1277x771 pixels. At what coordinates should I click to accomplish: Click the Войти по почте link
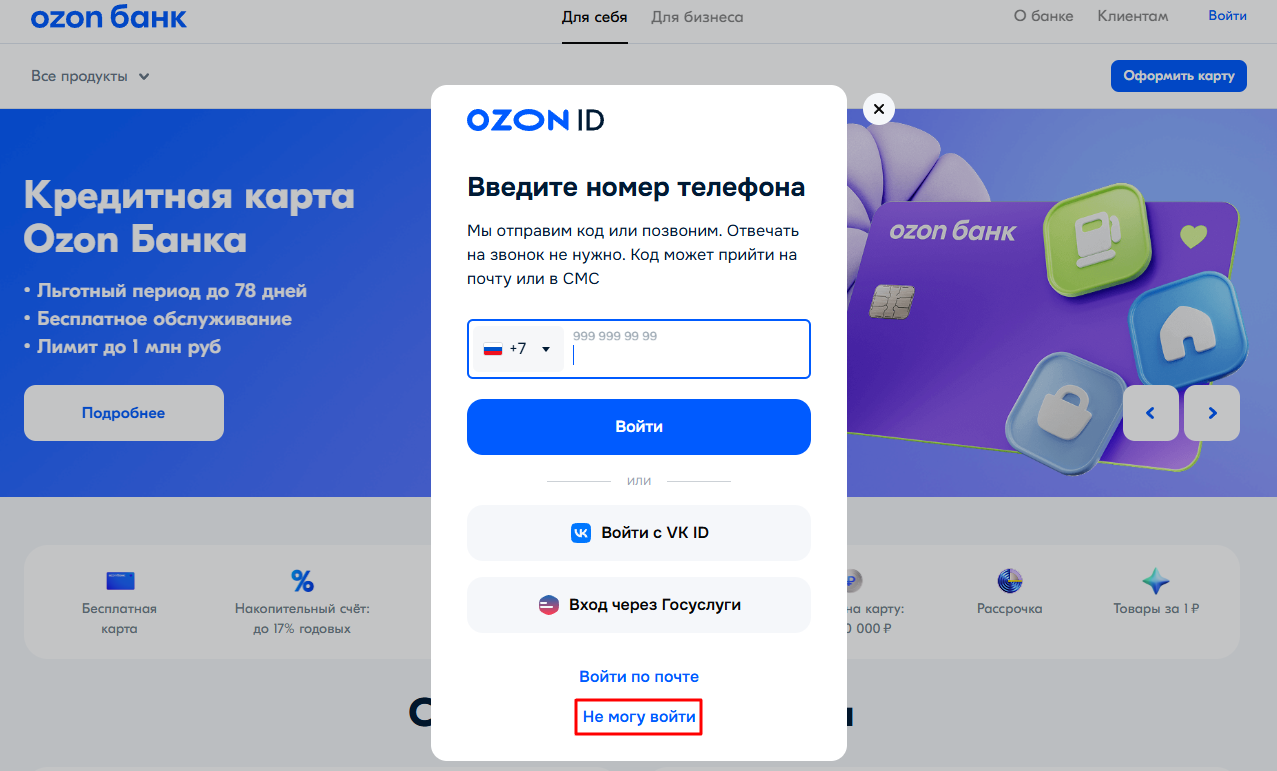click(x=639, y=677)
